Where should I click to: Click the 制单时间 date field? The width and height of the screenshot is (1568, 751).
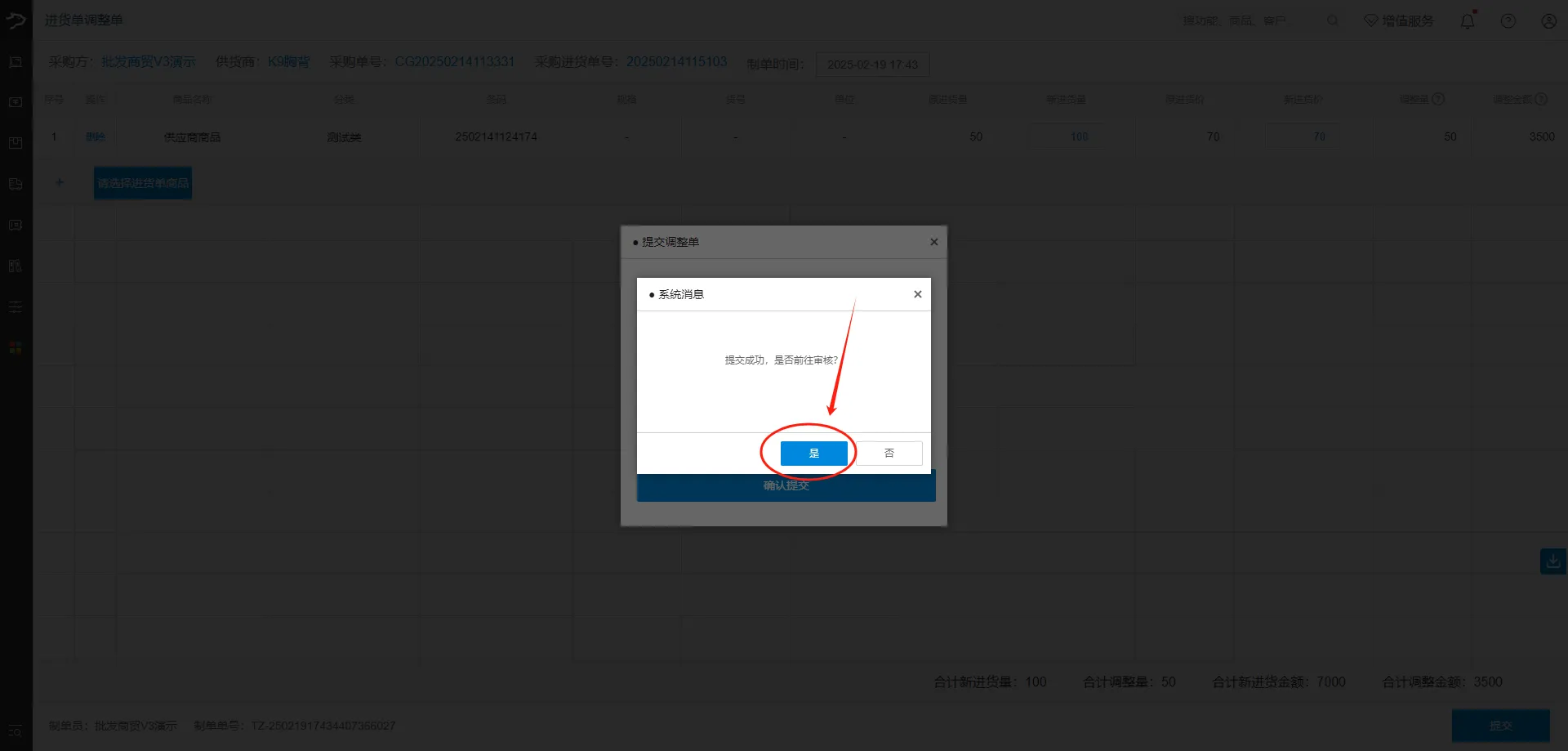tap(872, 65)
